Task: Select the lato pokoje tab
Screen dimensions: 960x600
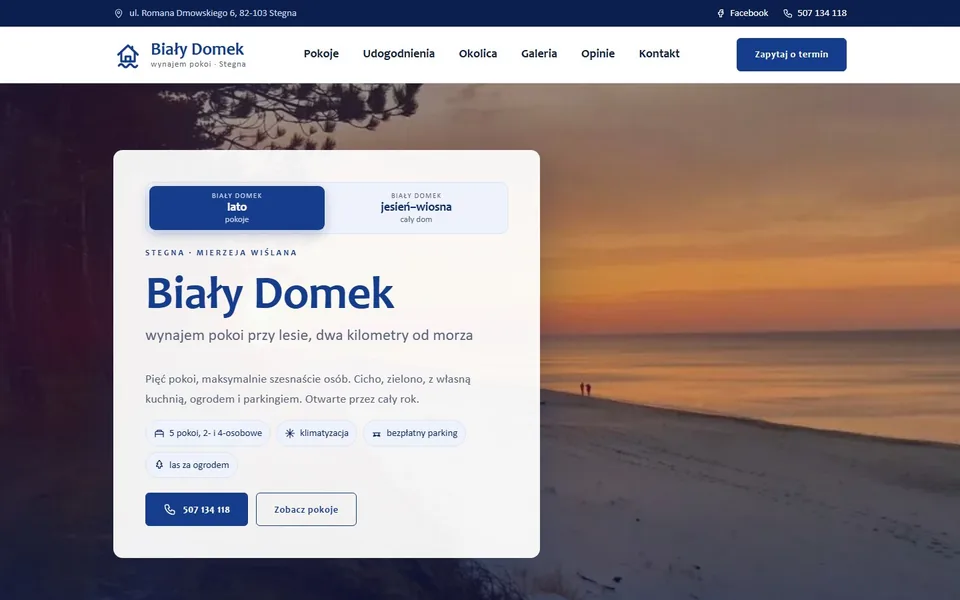Action: (237, 208)
